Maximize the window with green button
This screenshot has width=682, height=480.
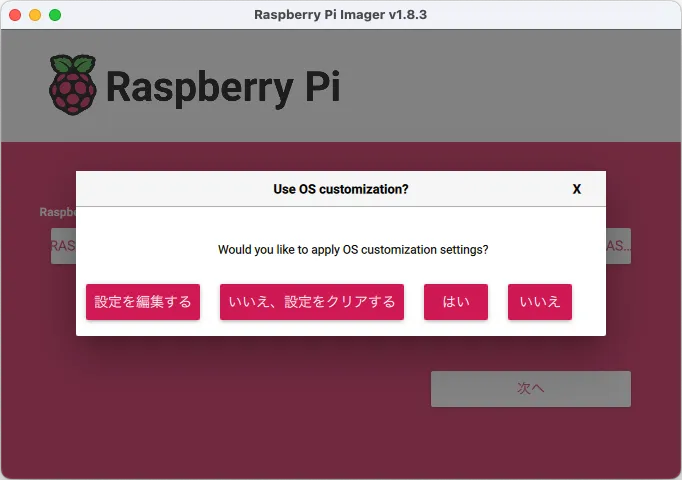55,15
